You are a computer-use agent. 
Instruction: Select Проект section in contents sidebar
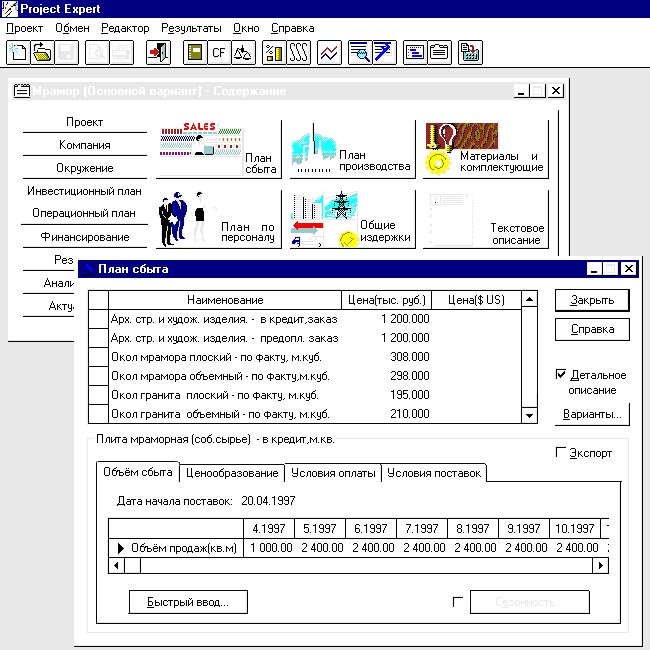point(85,122)
